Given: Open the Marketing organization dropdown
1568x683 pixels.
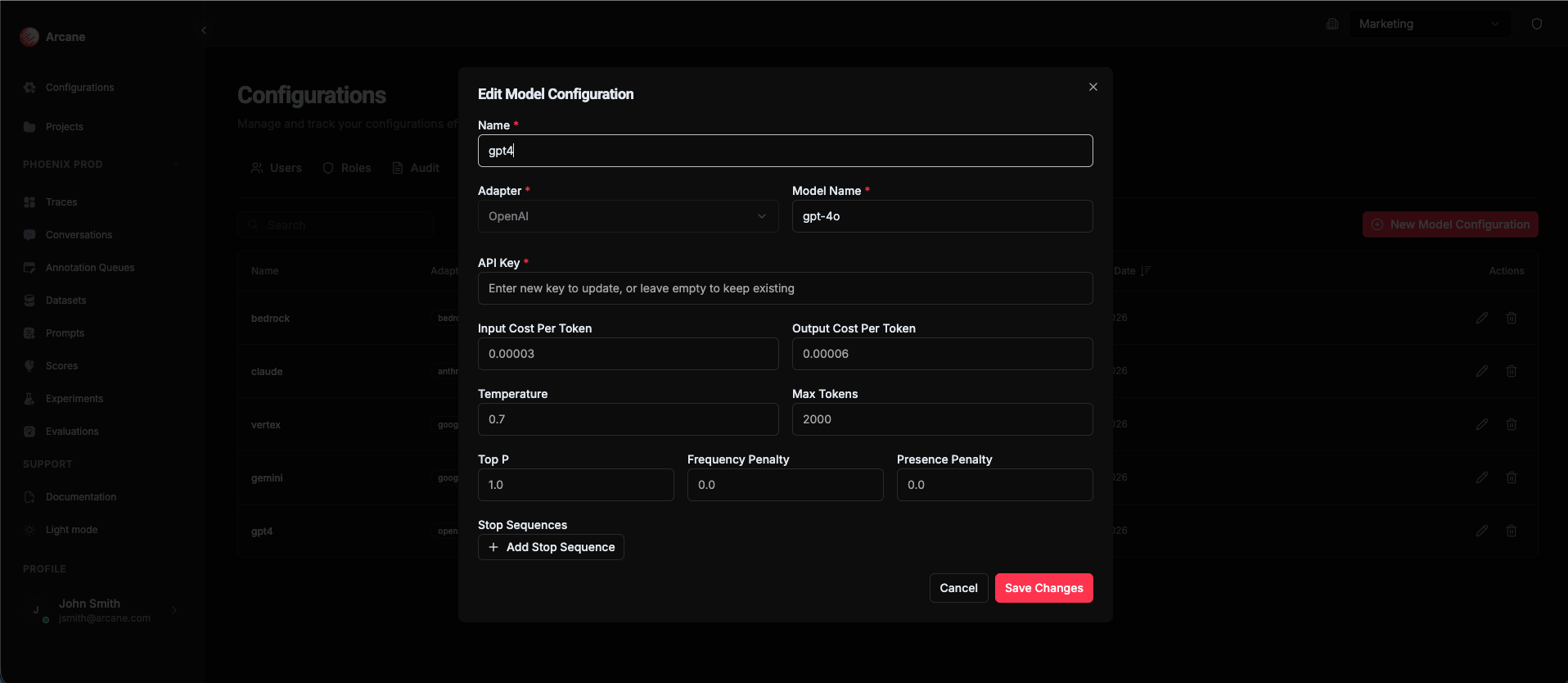Looking at the screenshot, I should click(1430, 24).
